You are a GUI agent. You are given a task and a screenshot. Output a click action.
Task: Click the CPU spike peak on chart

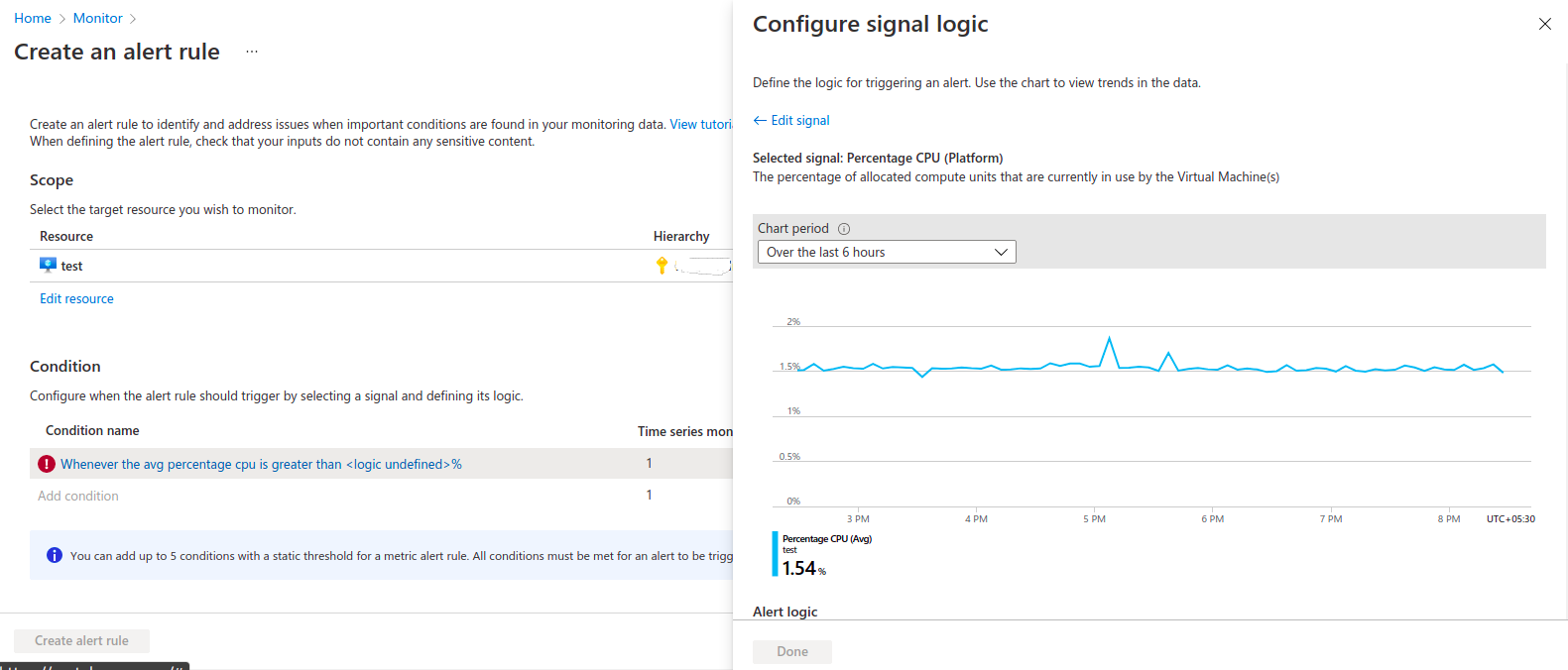(x=1109, y=339)
